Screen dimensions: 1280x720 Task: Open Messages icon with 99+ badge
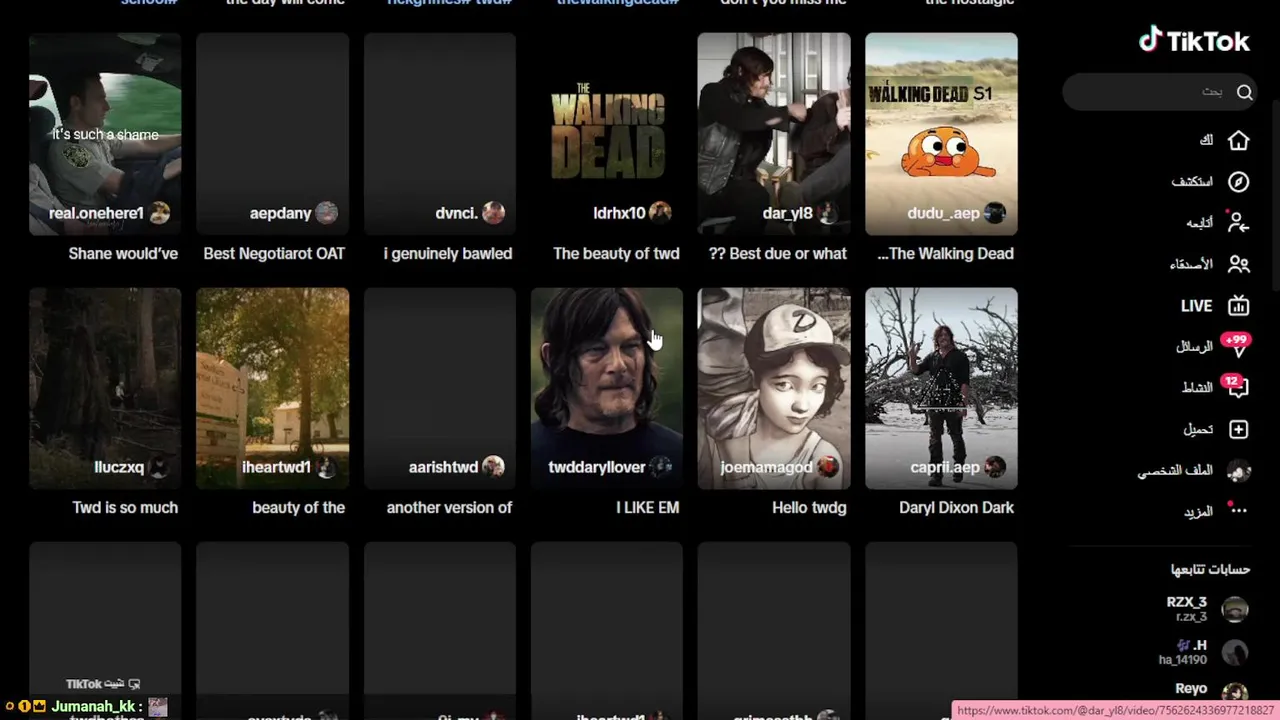1237,345
